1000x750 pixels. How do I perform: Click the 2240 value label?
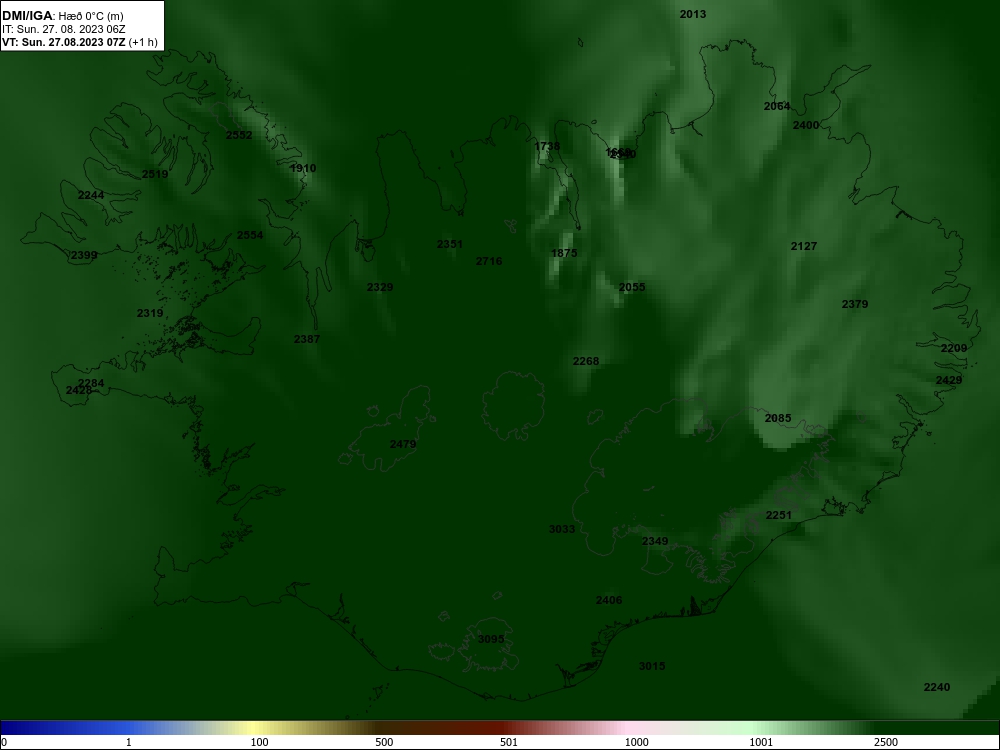coord(937,688)
